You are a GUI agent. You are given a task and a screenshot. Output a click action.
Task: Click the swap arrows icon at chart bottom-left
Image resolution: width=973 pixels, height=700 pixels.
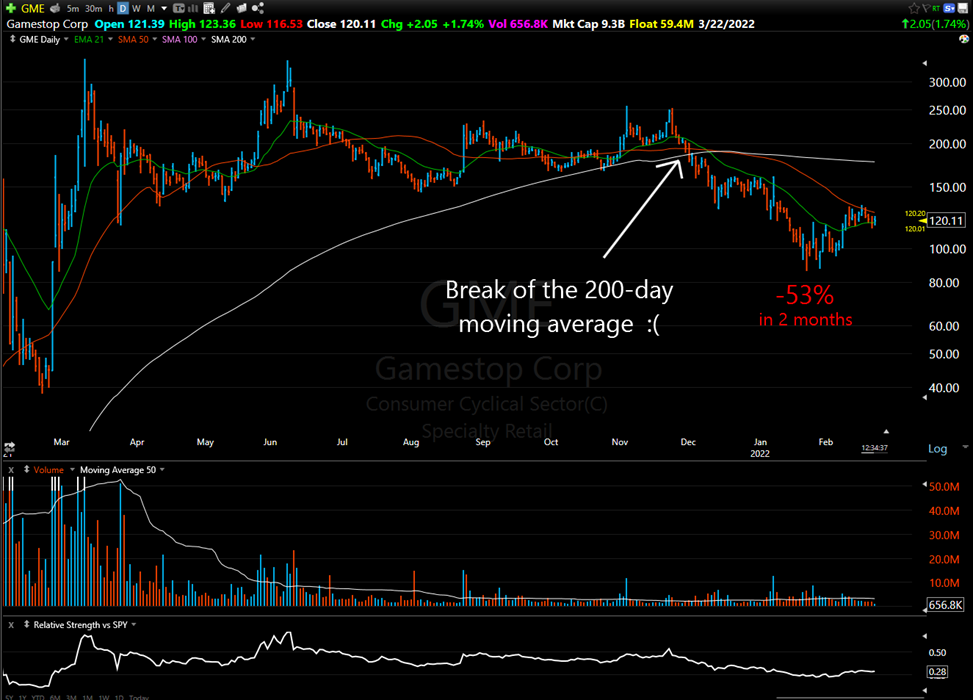tap(9, 449)
